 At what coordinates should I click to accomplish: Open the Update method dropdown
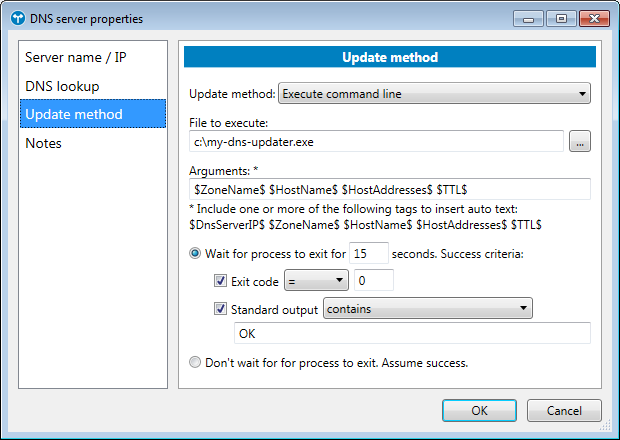click(434, 94)
